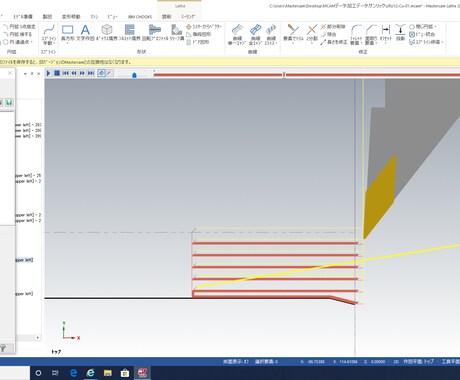This screenshot has height=380, width=460.
Task: Click the Offset entity icon
Action: [386, 30]
